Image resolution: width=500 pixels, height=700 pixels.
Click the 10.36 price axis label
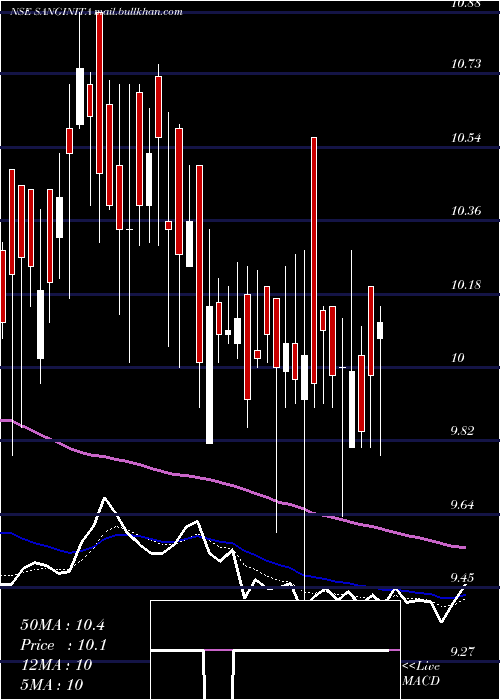466,211
